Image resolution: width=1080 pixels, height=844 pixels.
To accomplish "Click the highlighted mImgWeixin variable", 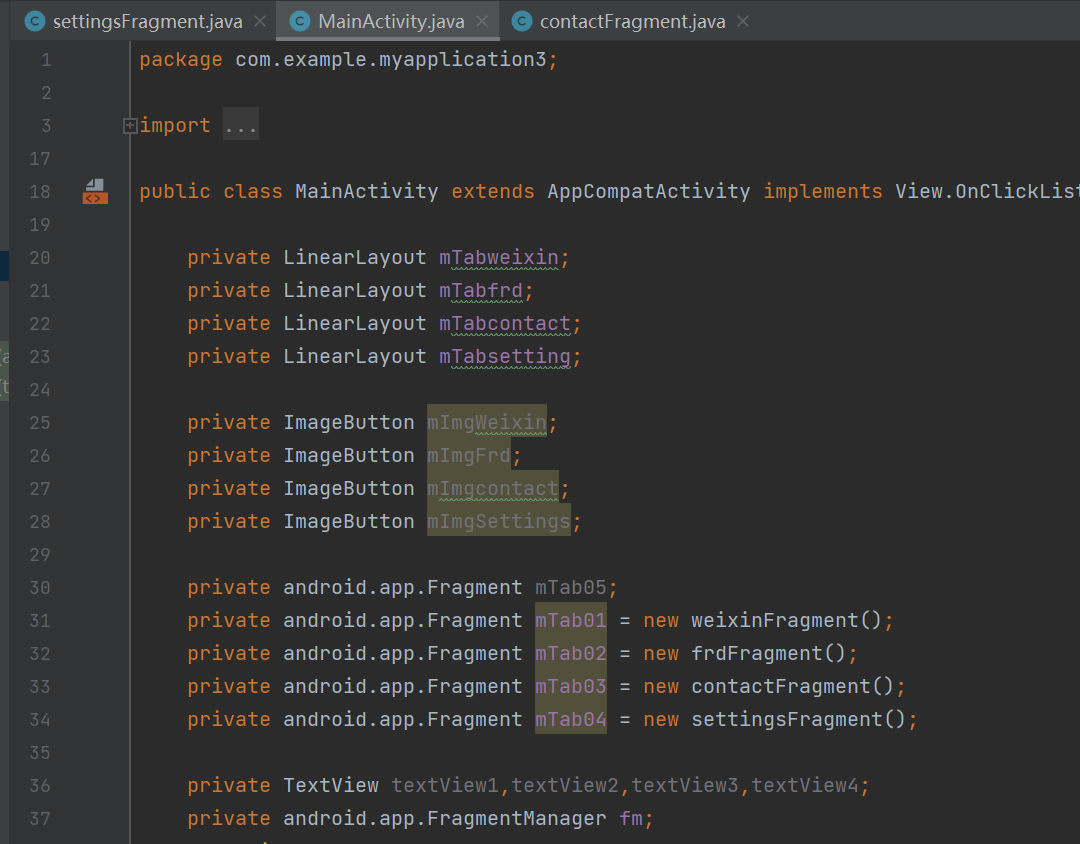I will (487, 422).
